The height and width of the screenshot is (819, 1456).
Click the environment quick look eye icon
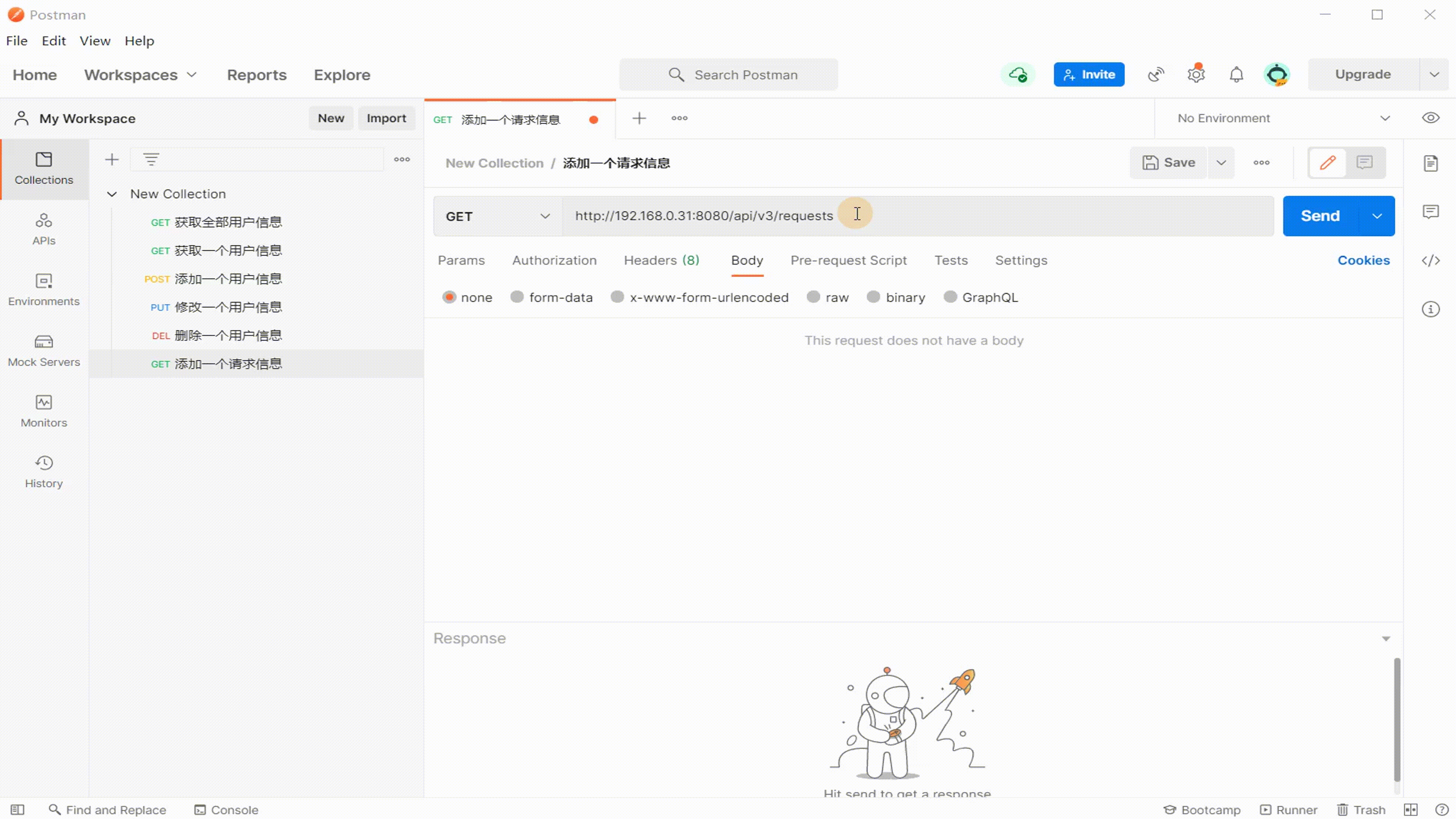coord(1431,118)
